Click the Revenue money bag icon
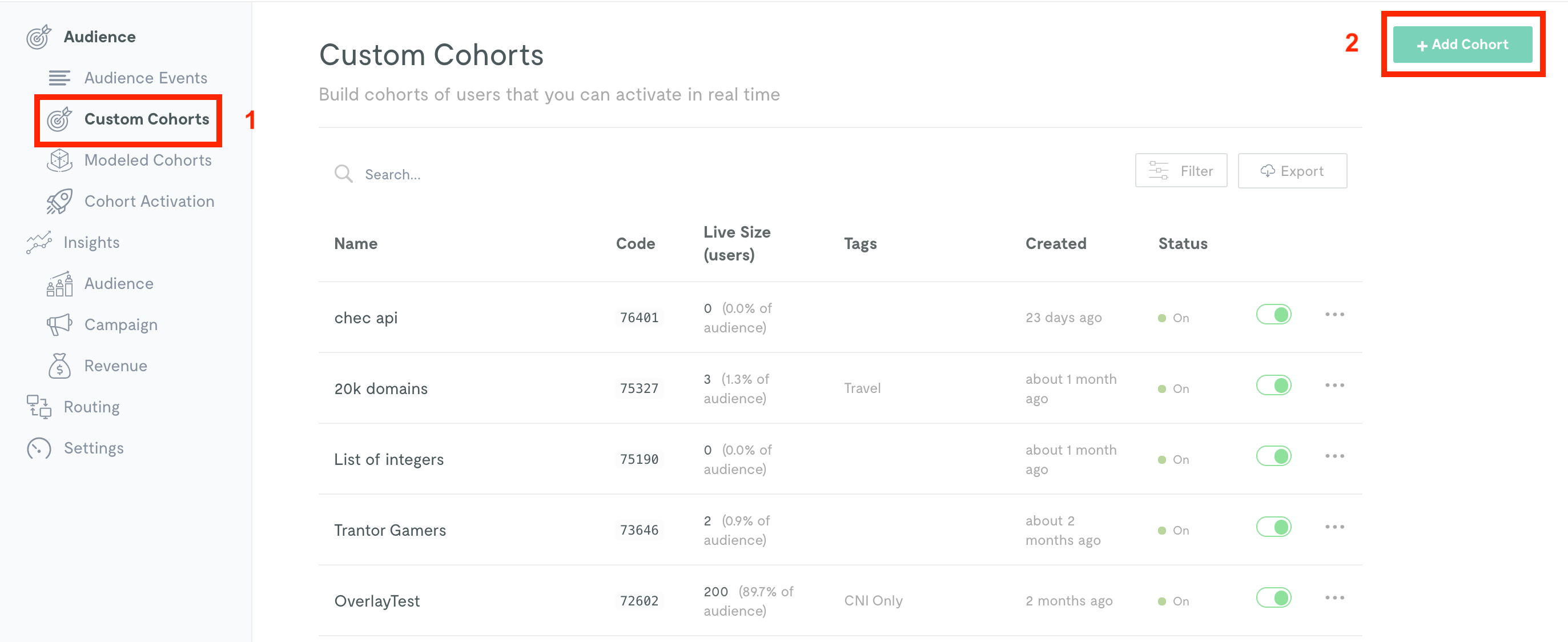This screenshot has height=642, width=1568. click(x=59, y=366)
